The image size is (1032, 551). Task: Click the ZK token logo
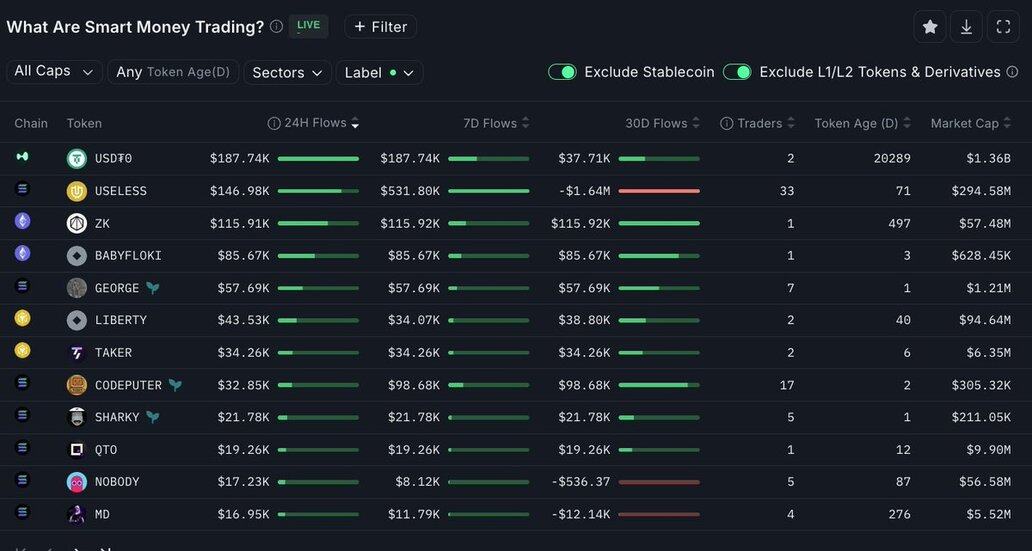coord(77,223)
